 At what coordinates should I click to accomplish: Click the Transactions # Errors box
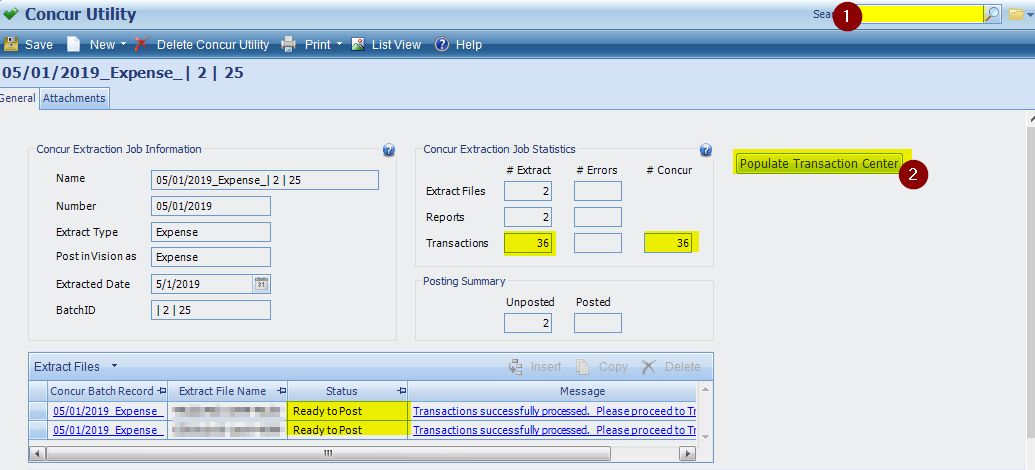click(x=598, y=243)
